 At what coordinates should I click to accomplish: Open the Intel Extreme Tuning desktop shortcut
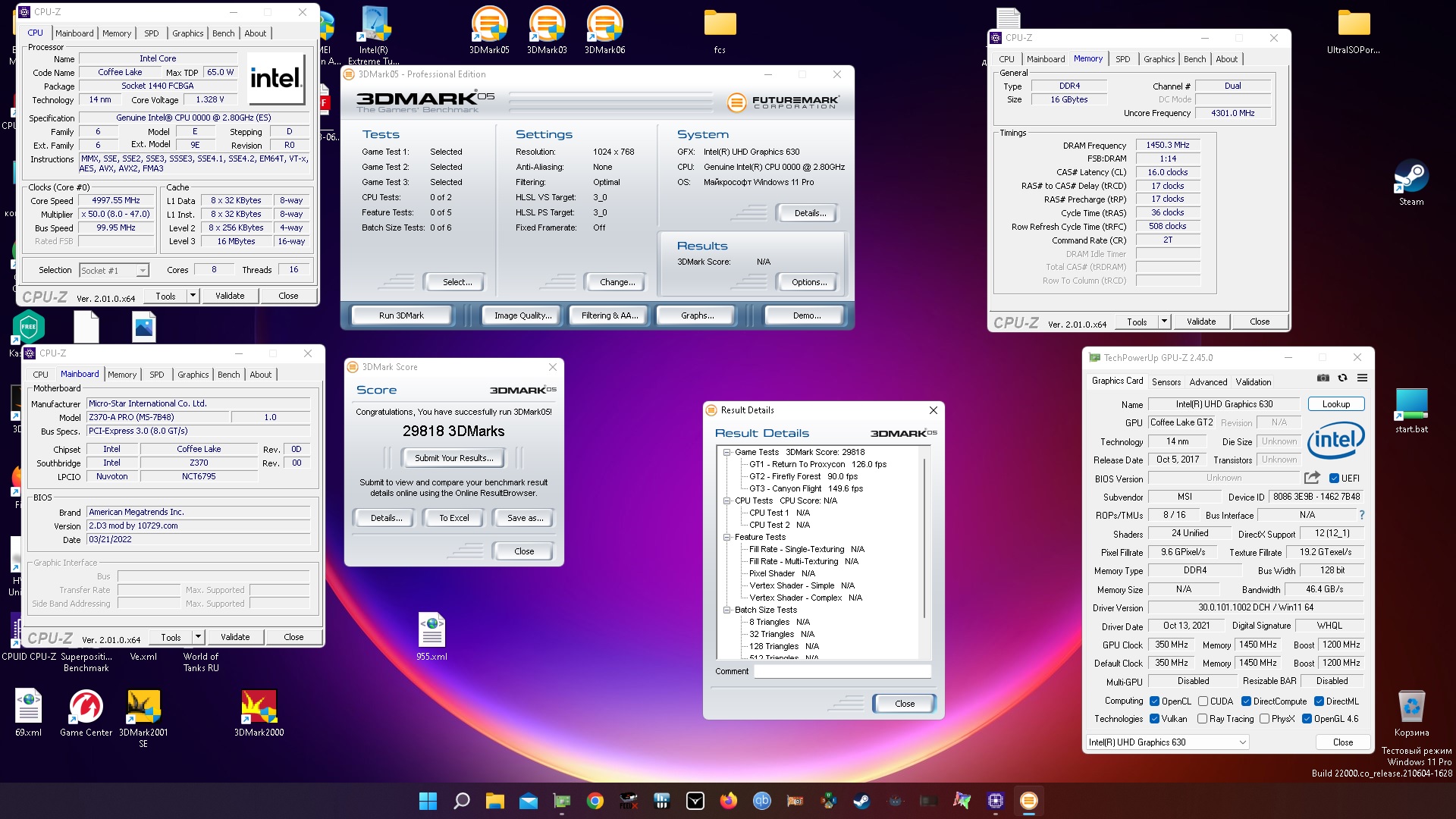pyautogui.click(x=374, y=35)
